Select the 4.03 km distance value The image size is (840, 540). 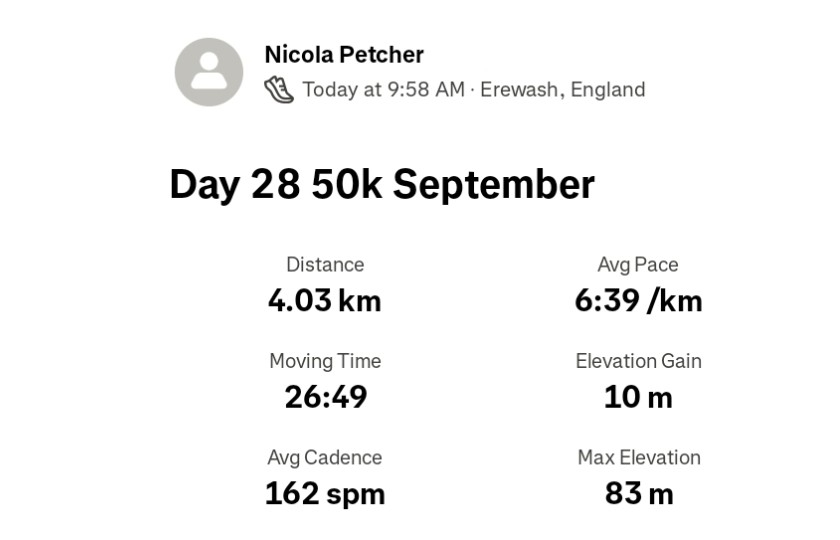[324, 301]
